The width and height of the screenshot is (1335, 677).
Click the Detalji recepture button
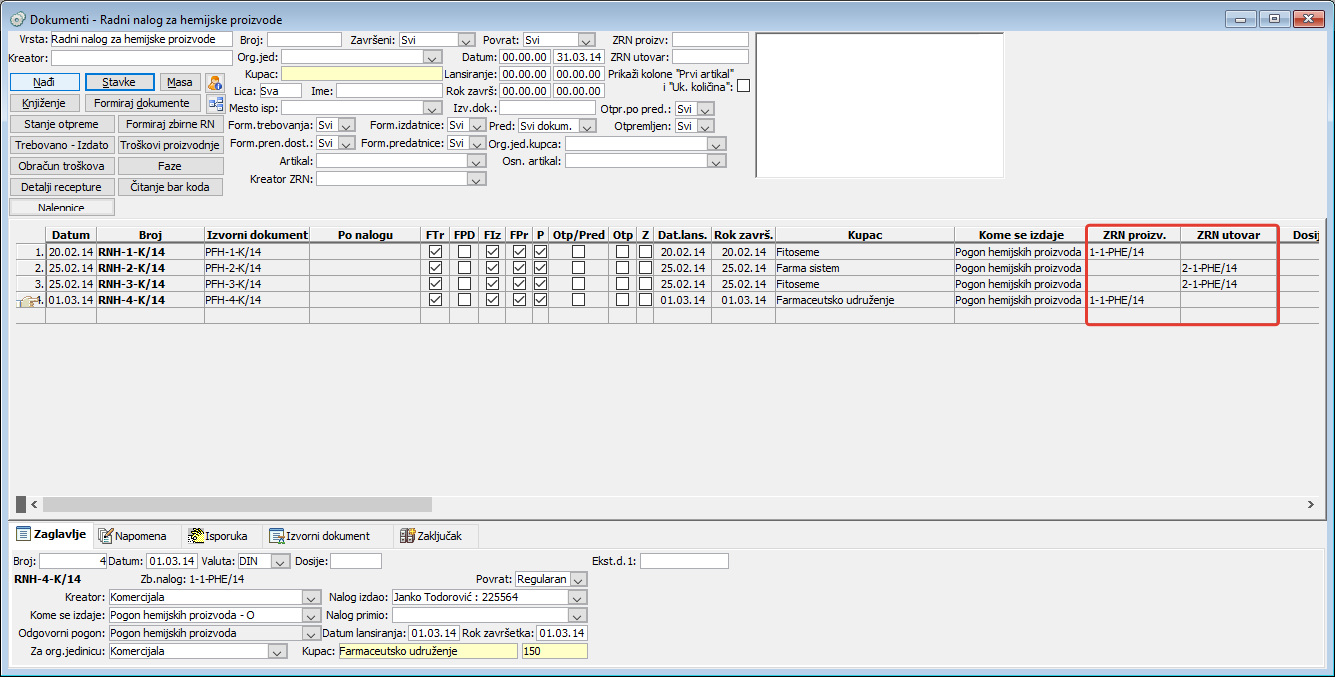(x=62, y=187)
